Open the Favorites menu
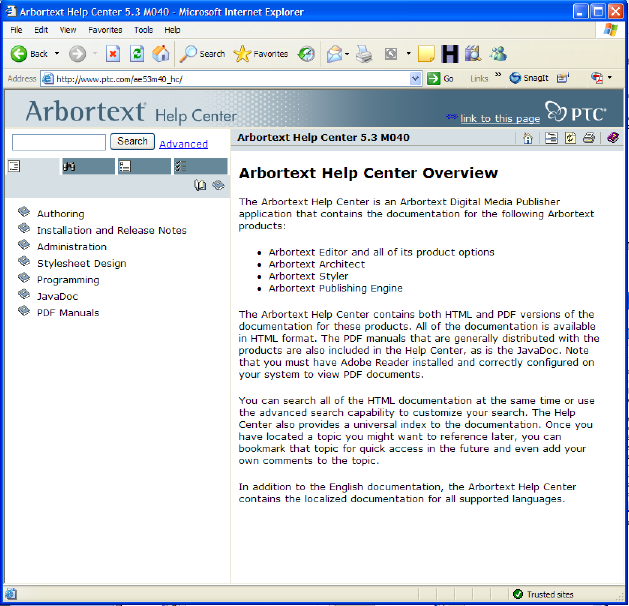Viewport: 629px width, 606px height. click(x=105, y=30)
